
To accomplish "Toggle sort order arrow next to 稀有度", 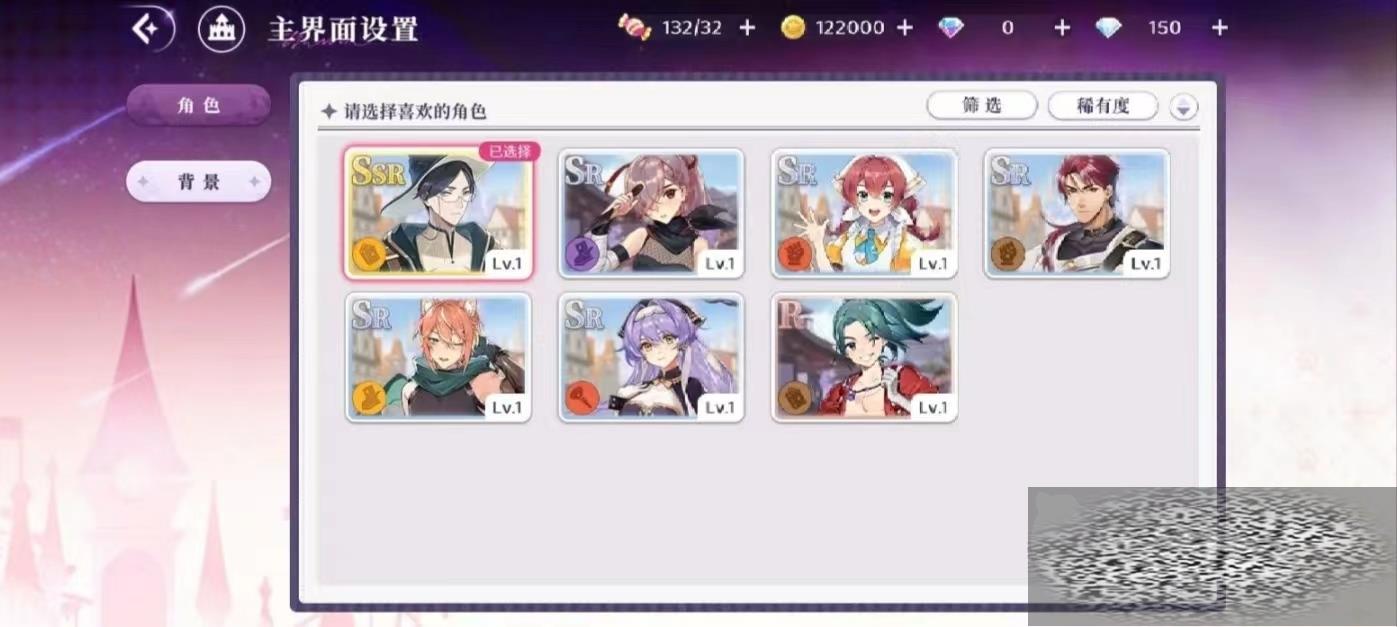I will (x=1184, y=107).
